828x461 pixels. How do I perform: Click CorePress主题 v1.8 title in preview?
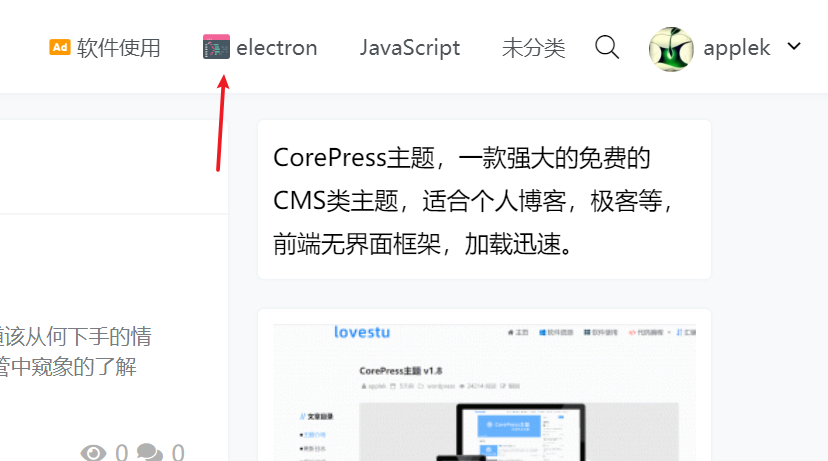click(x=401, y=371)
